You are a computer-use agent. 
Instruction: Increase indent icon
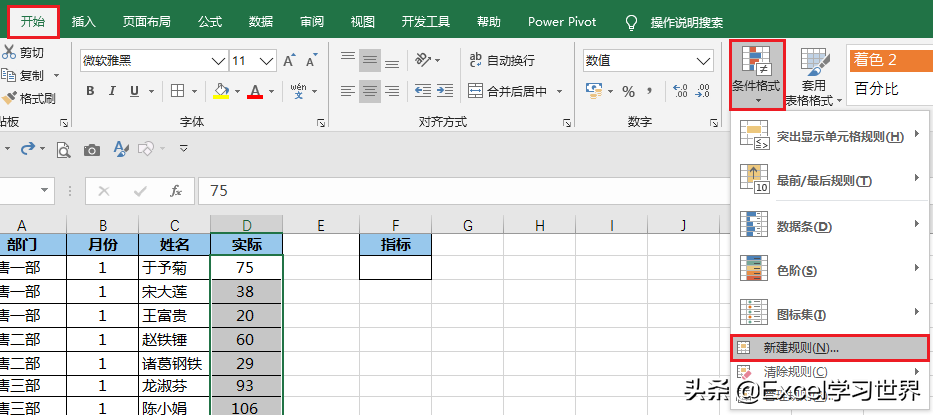[x=444, y=91]
